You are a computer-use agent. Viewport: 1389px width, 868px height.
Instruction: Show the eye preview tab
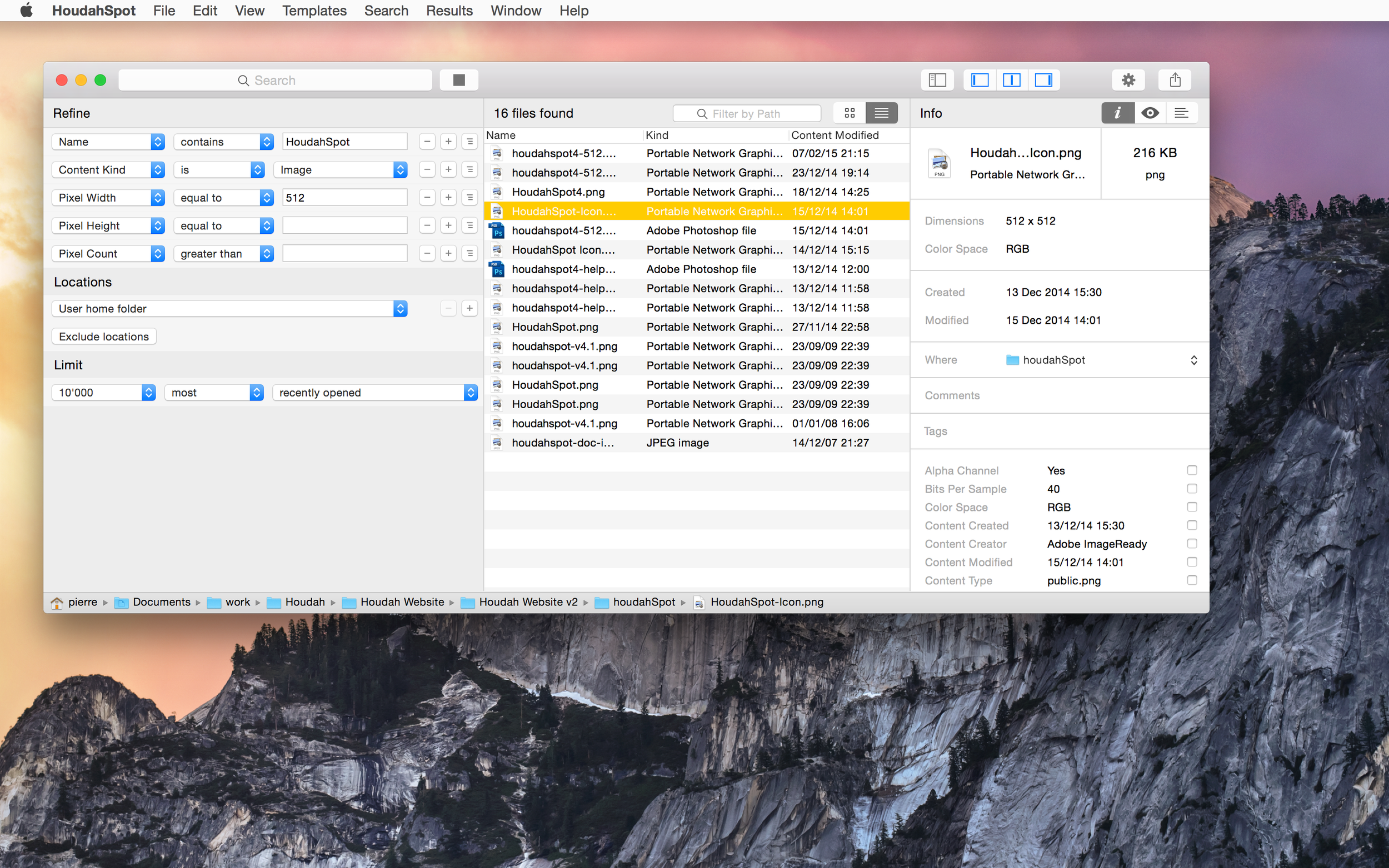pyautogui.click(x=1150, y=113)
